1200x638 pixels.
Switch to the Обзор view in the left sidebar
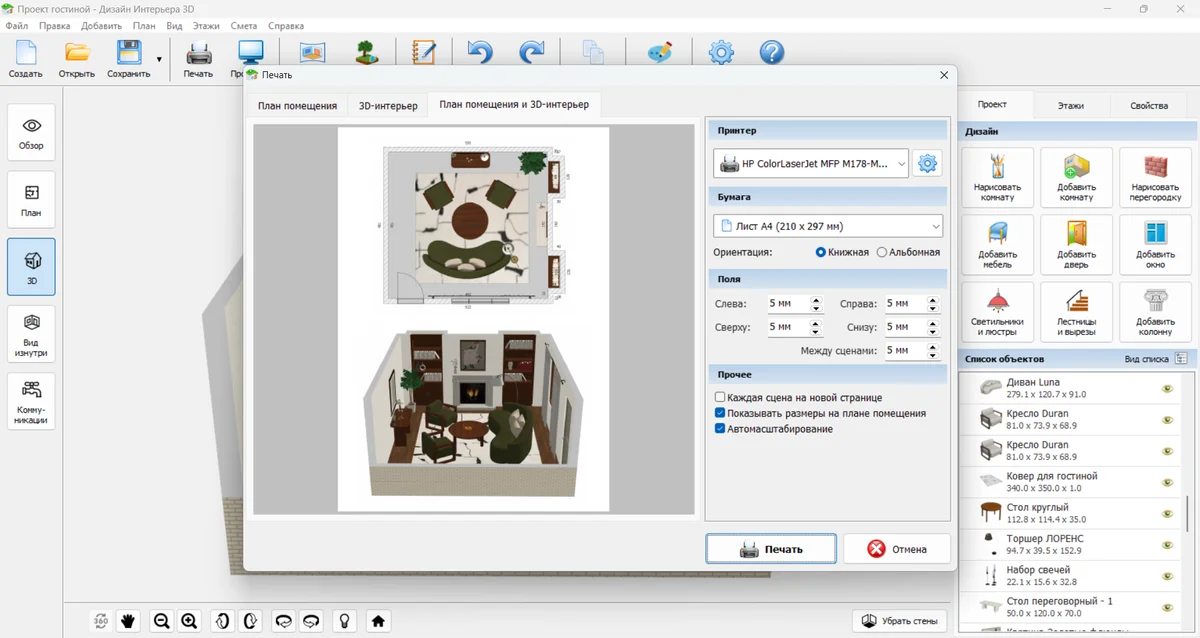pos(31,133)
